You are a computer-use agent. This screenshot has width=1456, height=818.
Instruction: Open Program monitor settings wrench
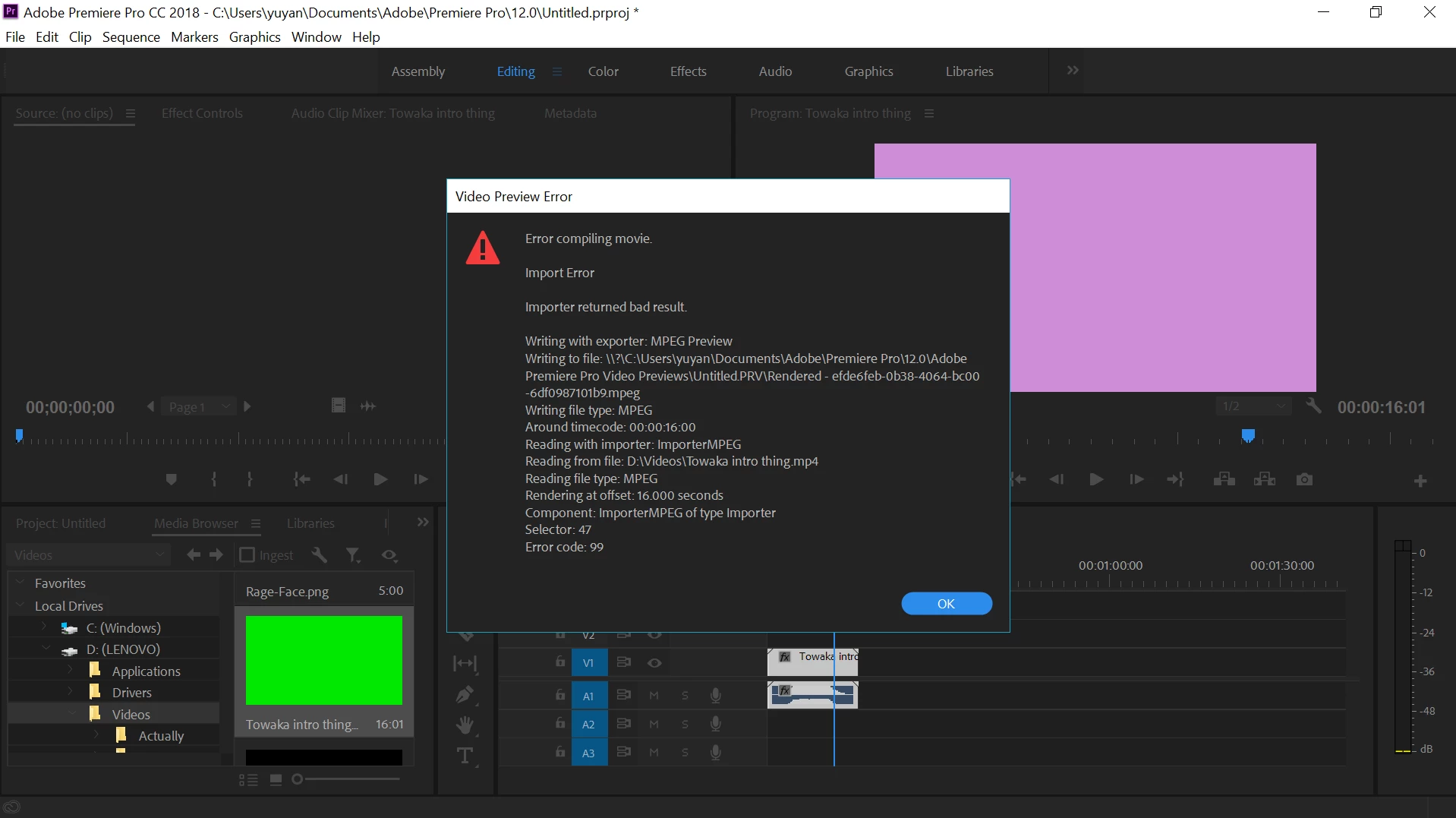click(x=1313, y=406)
